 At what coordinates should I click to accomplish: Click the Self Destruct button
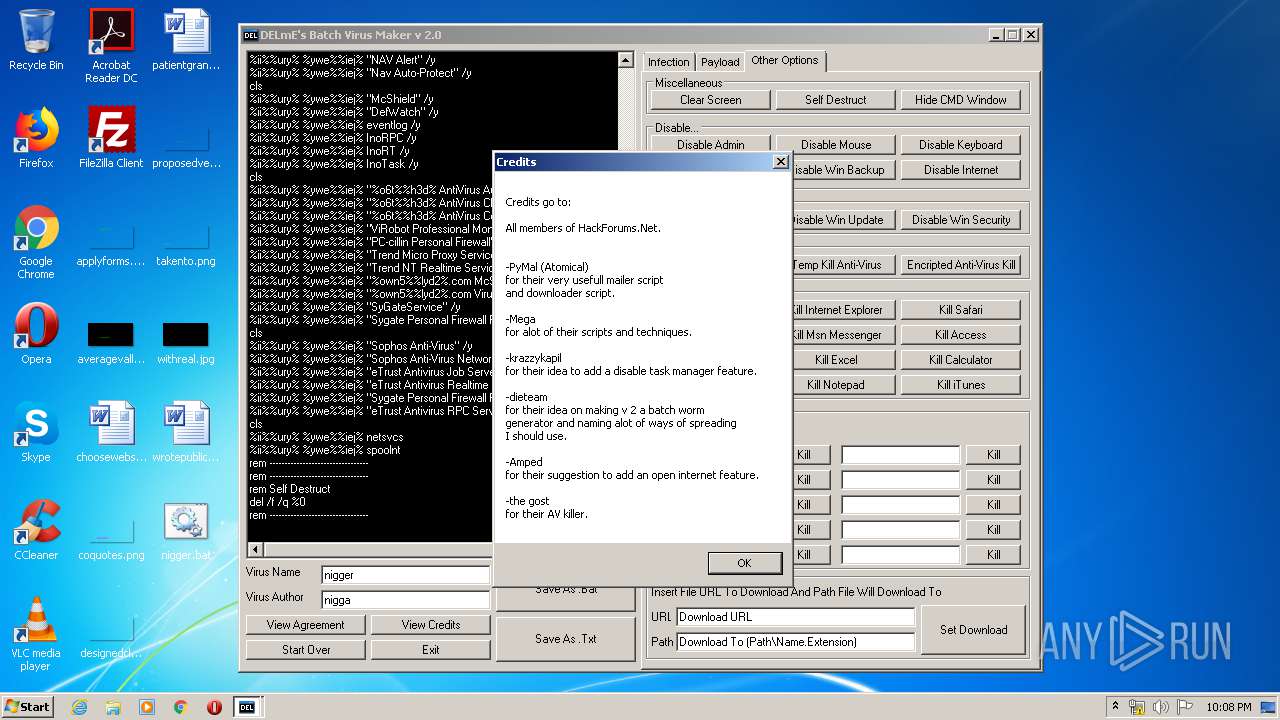tap(835, 100)
